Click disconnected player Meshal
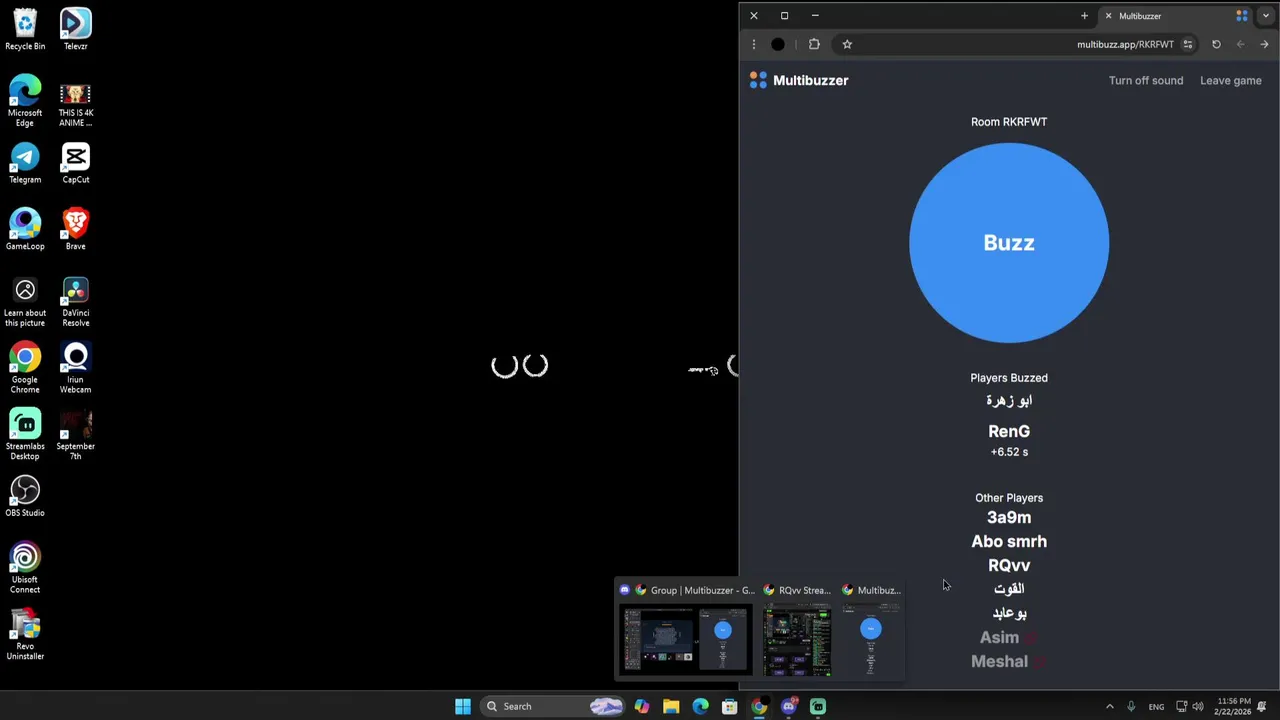Viewport: 1280px width, 720px height. [1000, 661]
